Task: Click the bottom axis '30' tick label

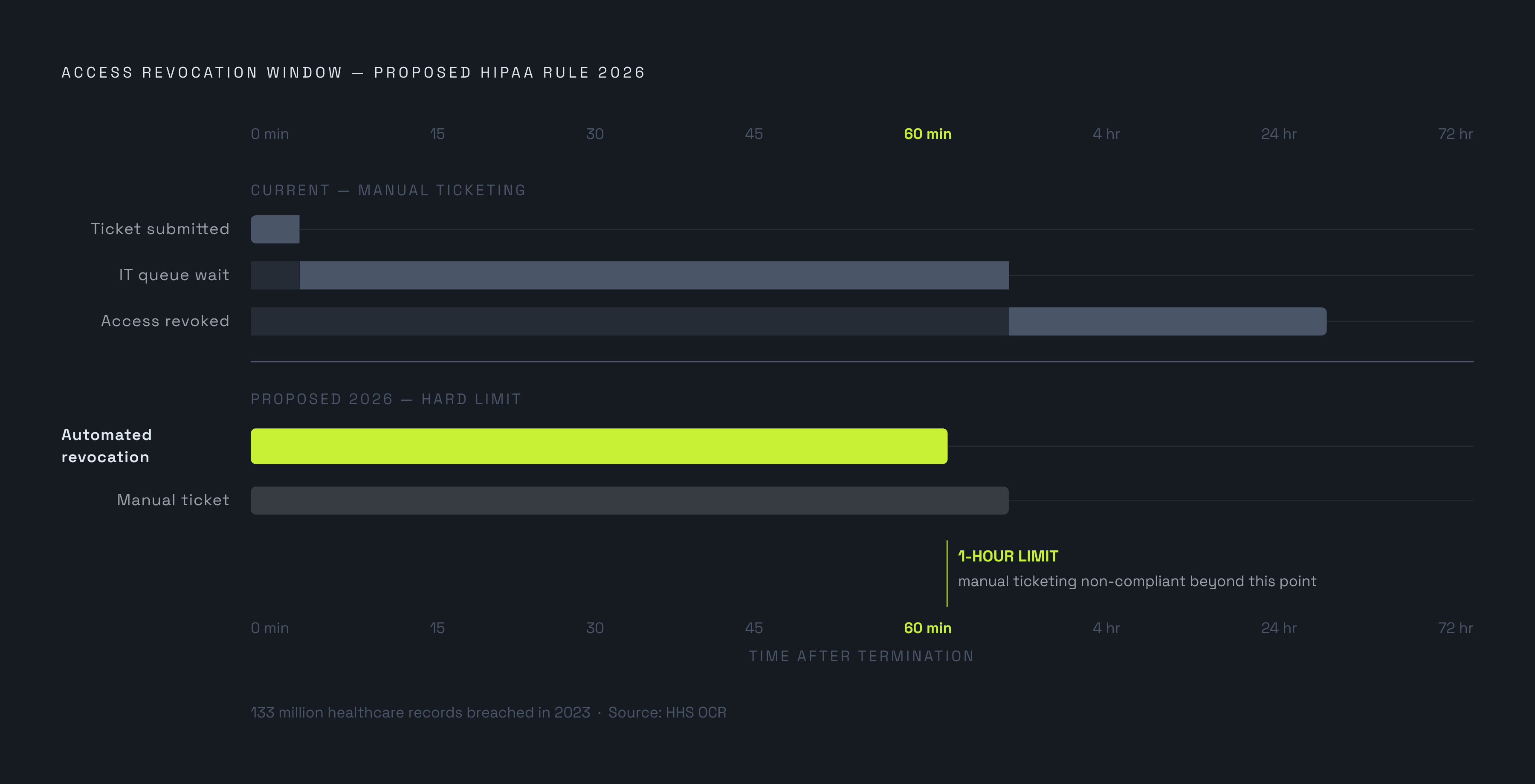Action: point(595,628)
